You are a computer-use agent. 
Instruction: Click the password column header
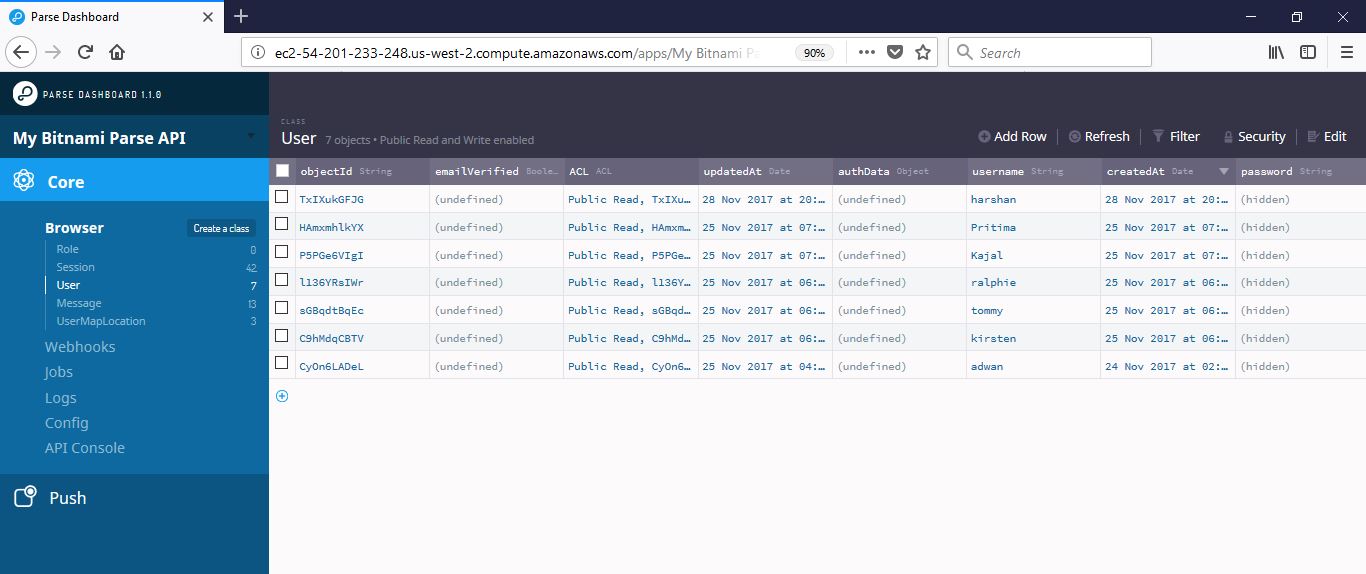coord(1301,171)
